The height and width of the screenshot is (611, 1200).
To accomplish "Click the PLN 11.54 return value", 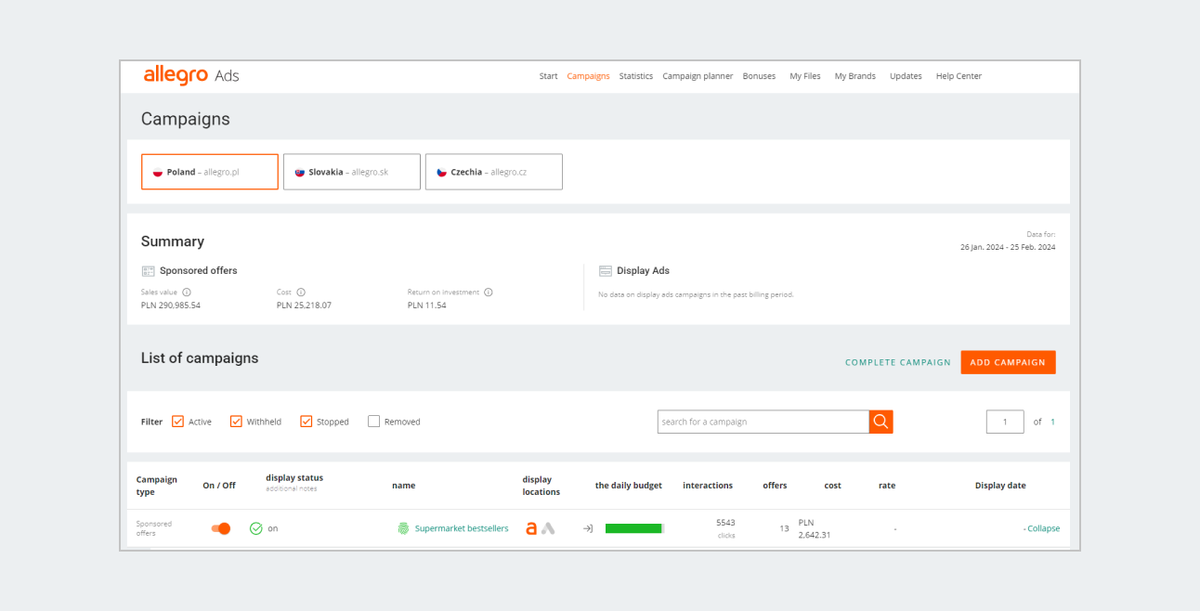I will 427,305.
